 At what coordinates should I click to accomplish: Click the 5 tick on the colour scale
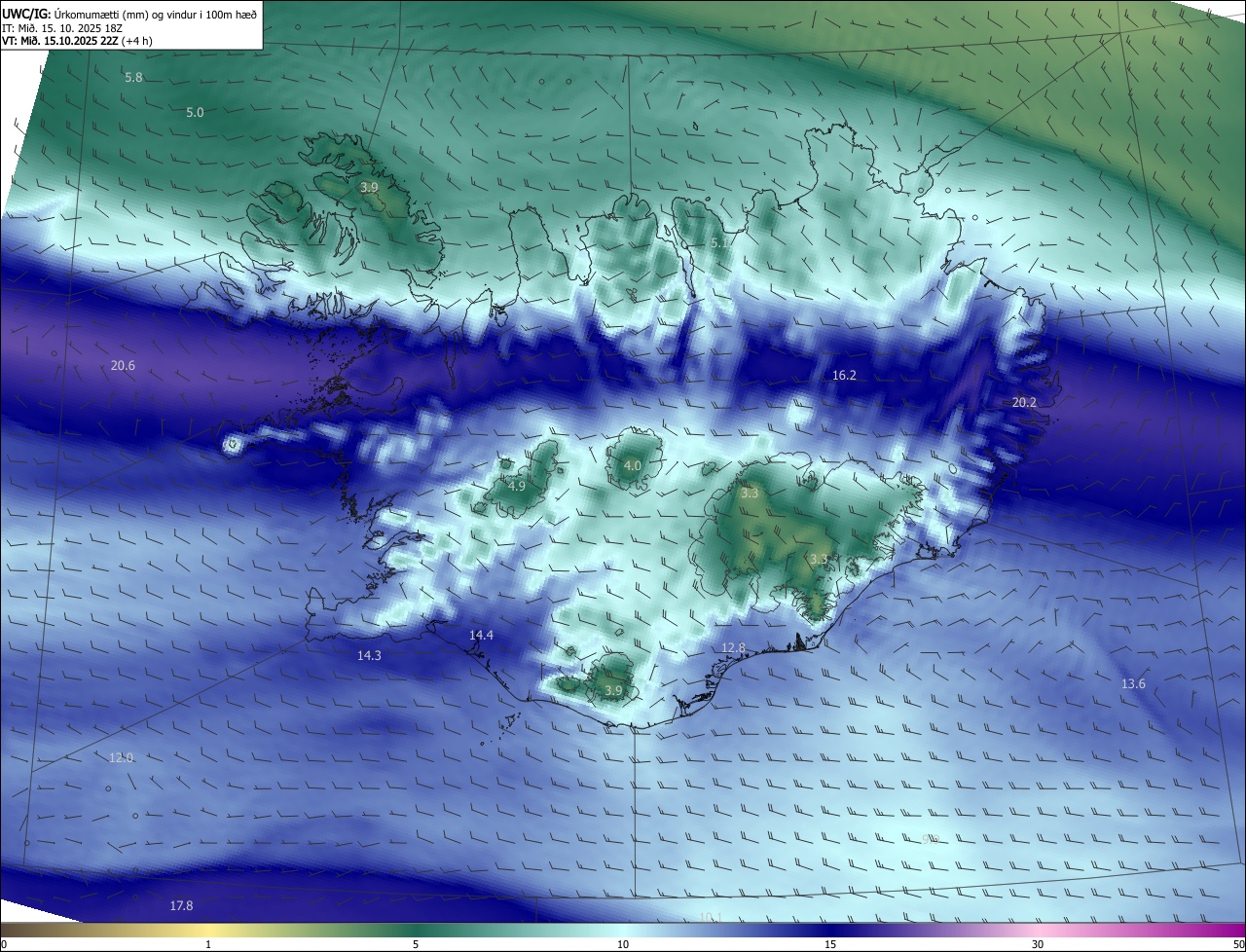(416, 944)
